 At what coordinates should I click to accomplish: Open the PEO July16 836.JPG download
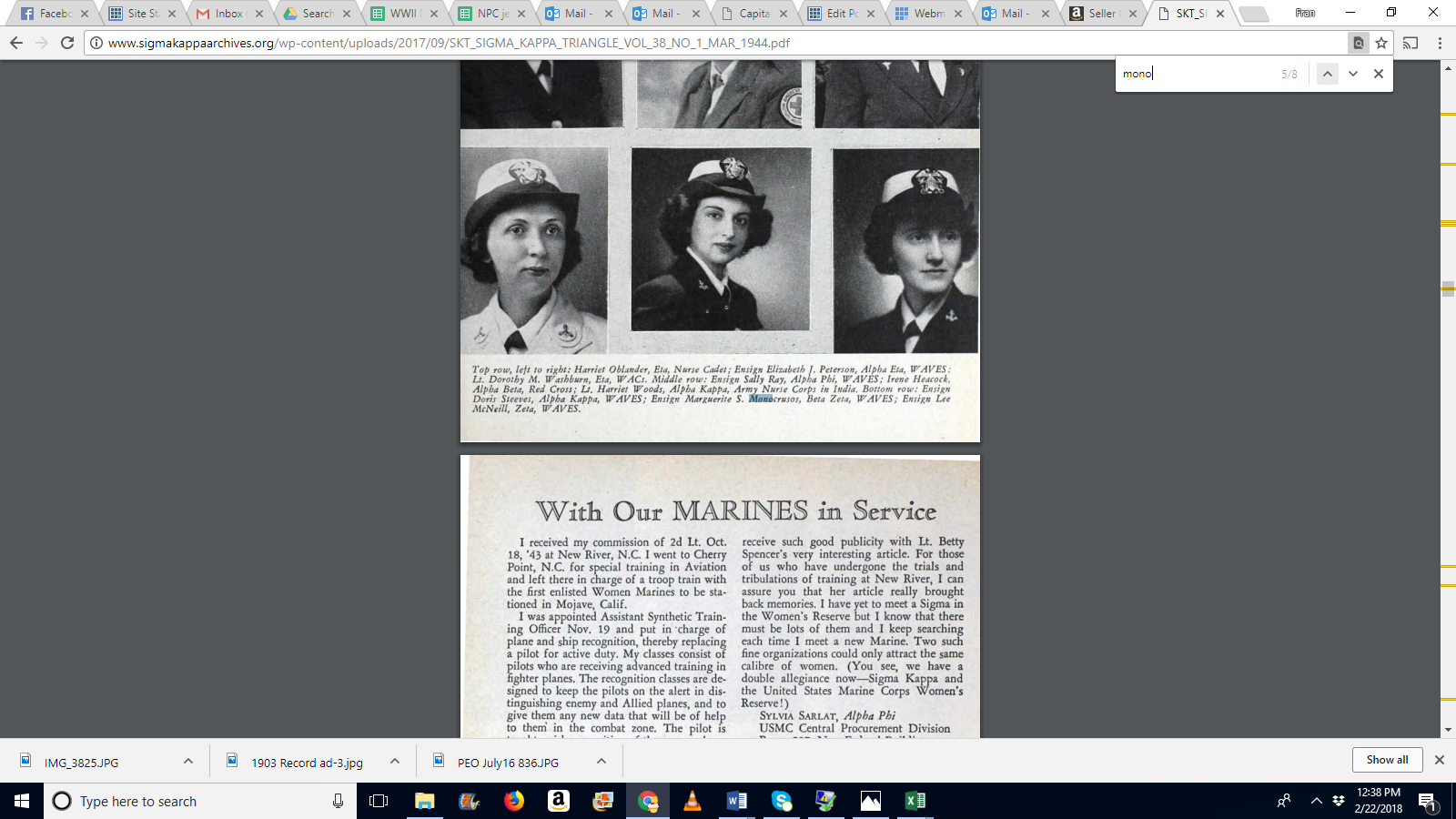(508, 763)
